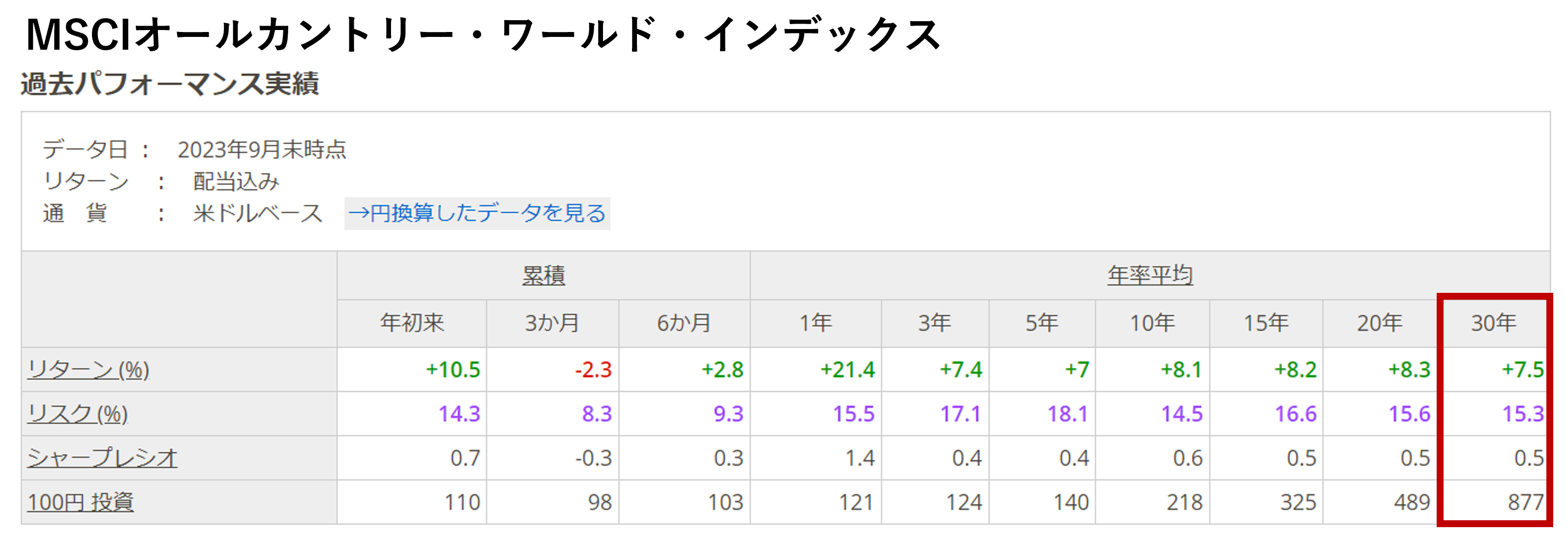Viewport: 1568px width, 536px height.
Task: Click the 30-year return value +7.5
Action: 1523,370
